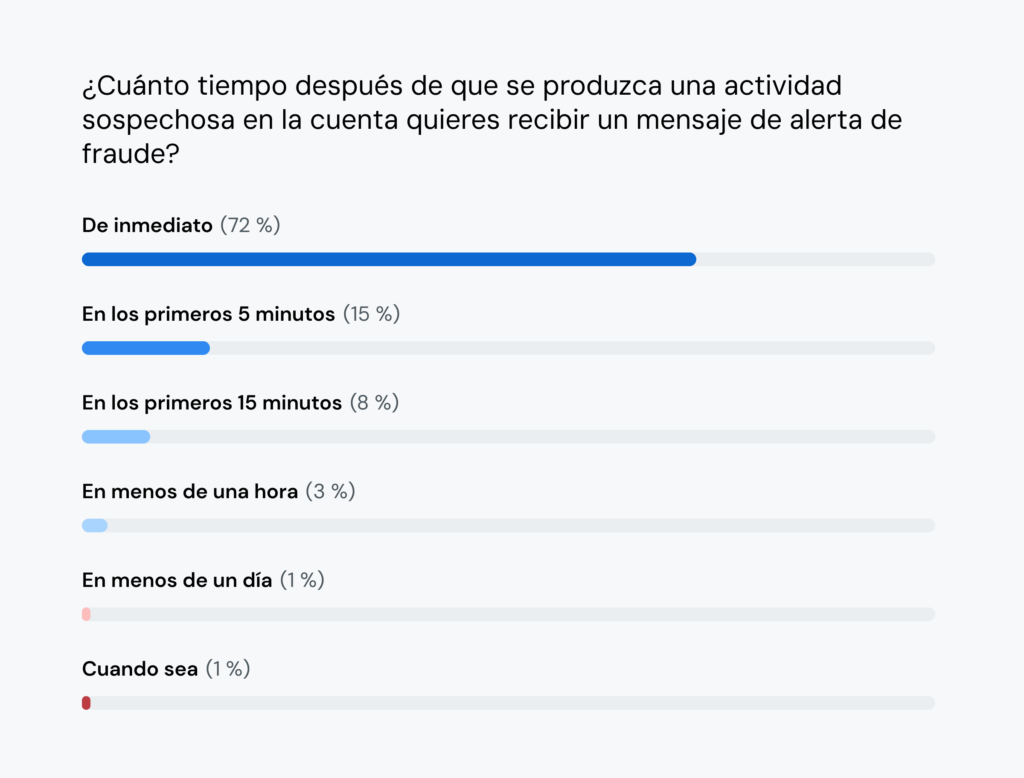The width and height of the screenshot is (1024, 778).
Task: Click the light blue 15 minutos bar fill
Action: tap(115, 437)
